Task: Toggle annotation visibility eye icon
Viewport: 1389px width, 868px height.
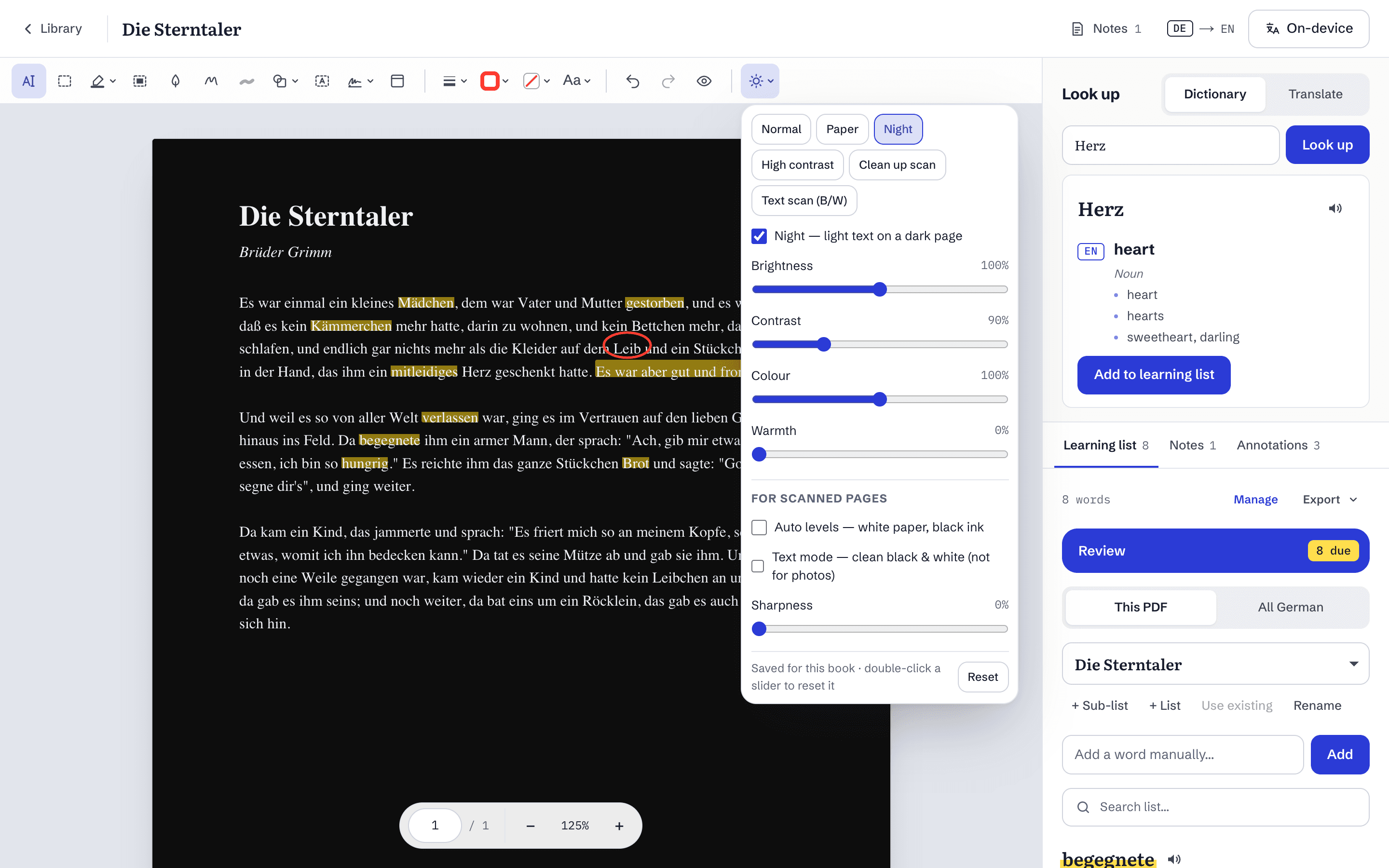Action: pyautogui.click(x=704, y=81)
